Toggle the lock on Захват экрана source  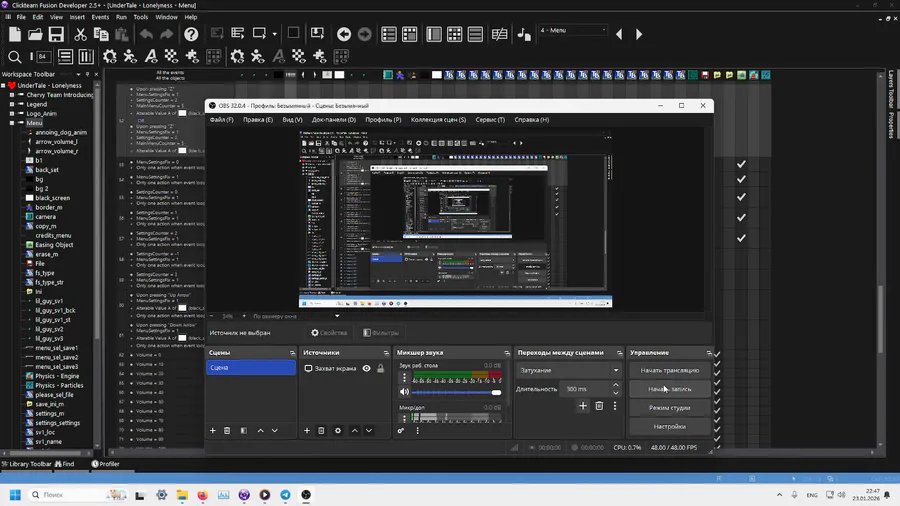380,369
